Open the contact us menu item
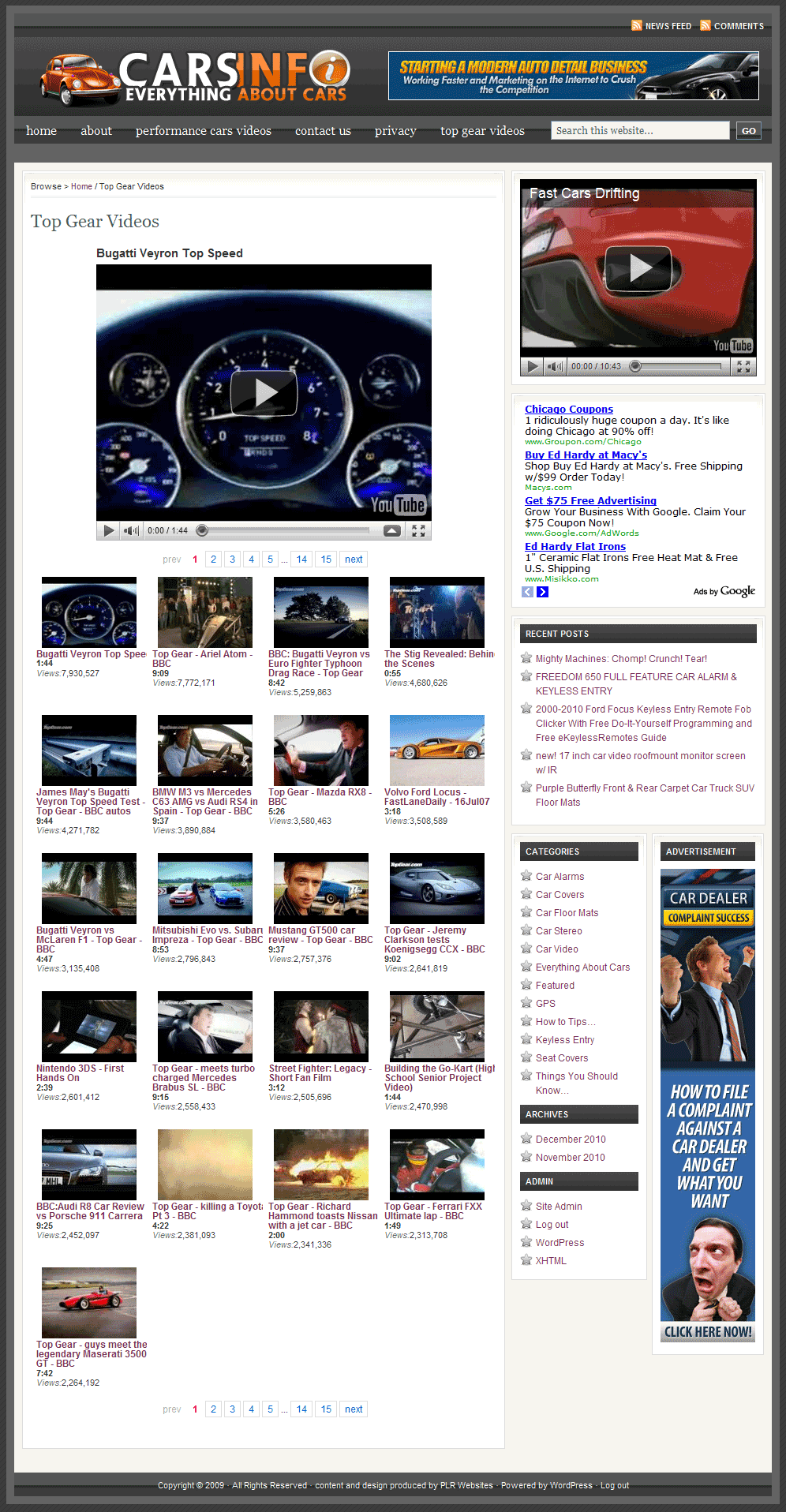The image size is (786, 1512). tap(323, 131)
